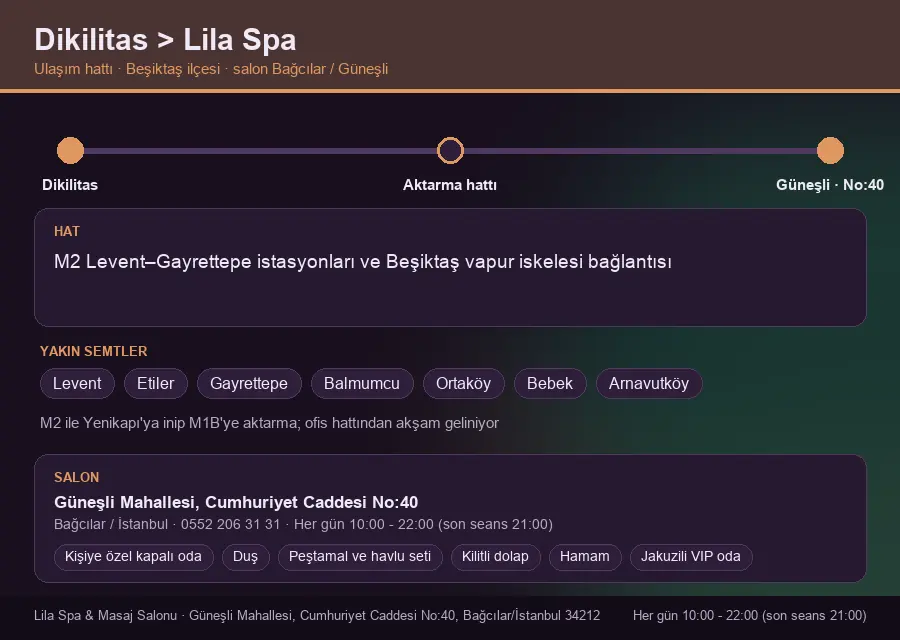900x640 pixels.
Task: Select the Levent neighborhood chip
Action: coord(77,383)
